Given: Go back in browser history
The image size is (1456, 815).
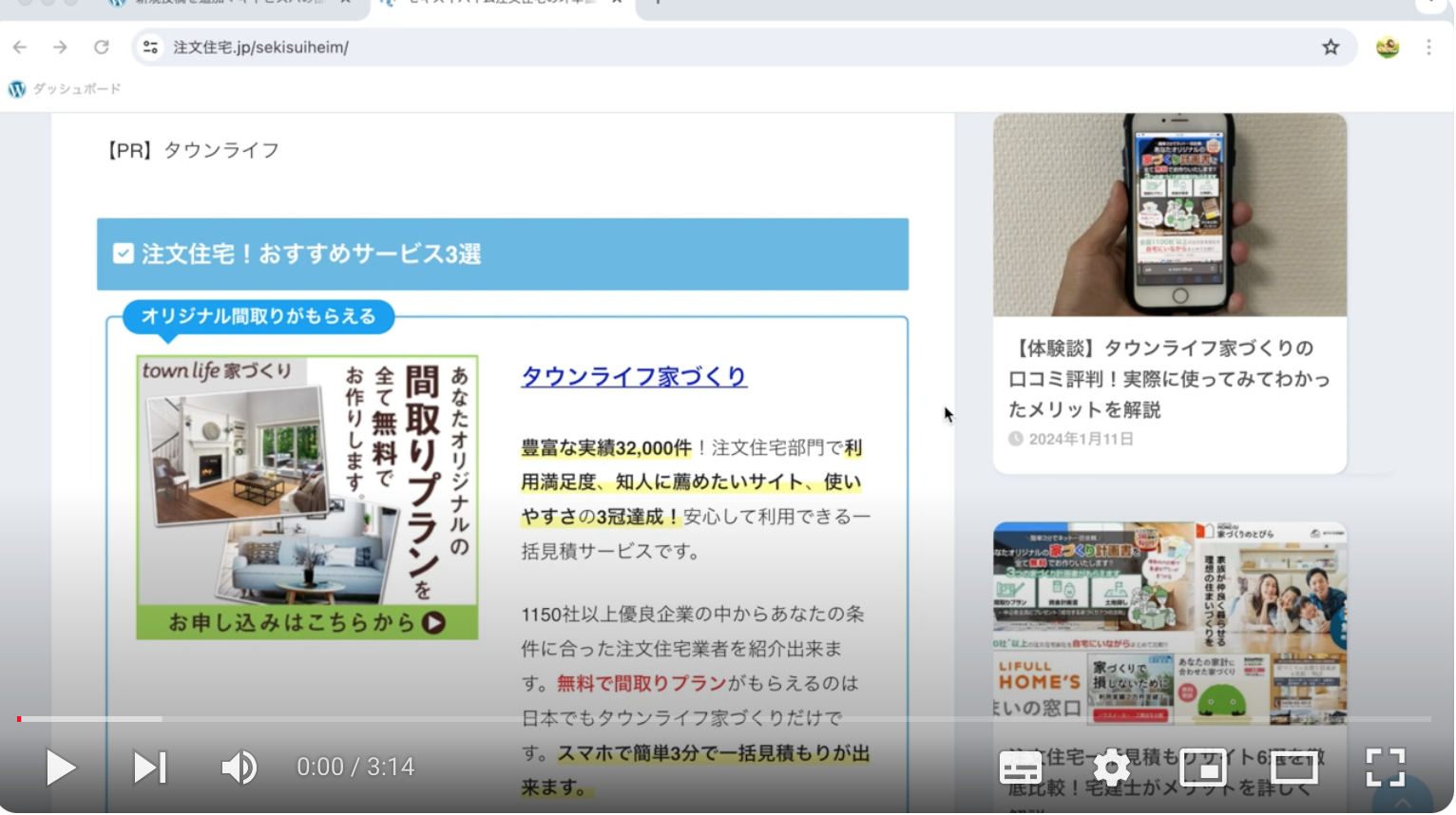Looking at the screenshot, I should 20,47.
